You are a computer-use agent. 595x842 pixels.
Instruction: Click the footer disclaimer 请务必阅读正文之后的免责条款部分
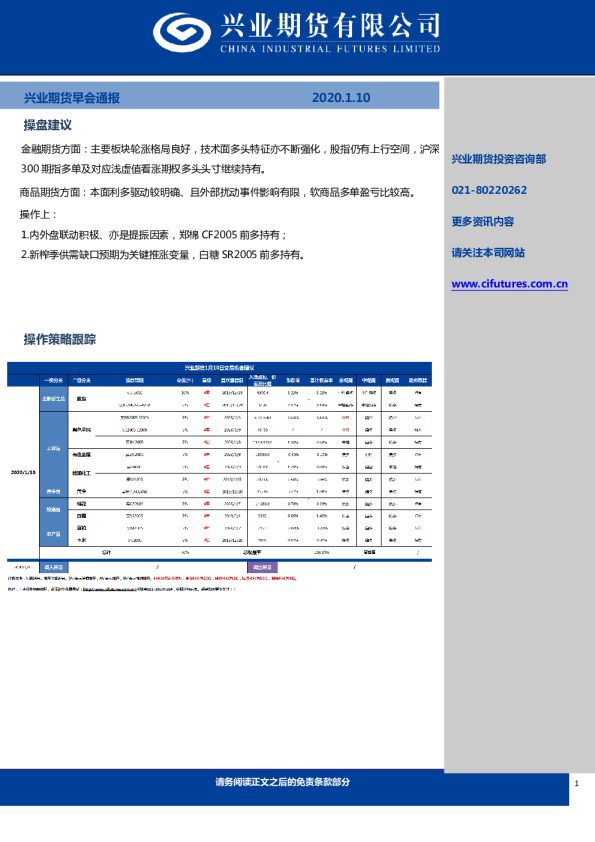click(282, 782)
